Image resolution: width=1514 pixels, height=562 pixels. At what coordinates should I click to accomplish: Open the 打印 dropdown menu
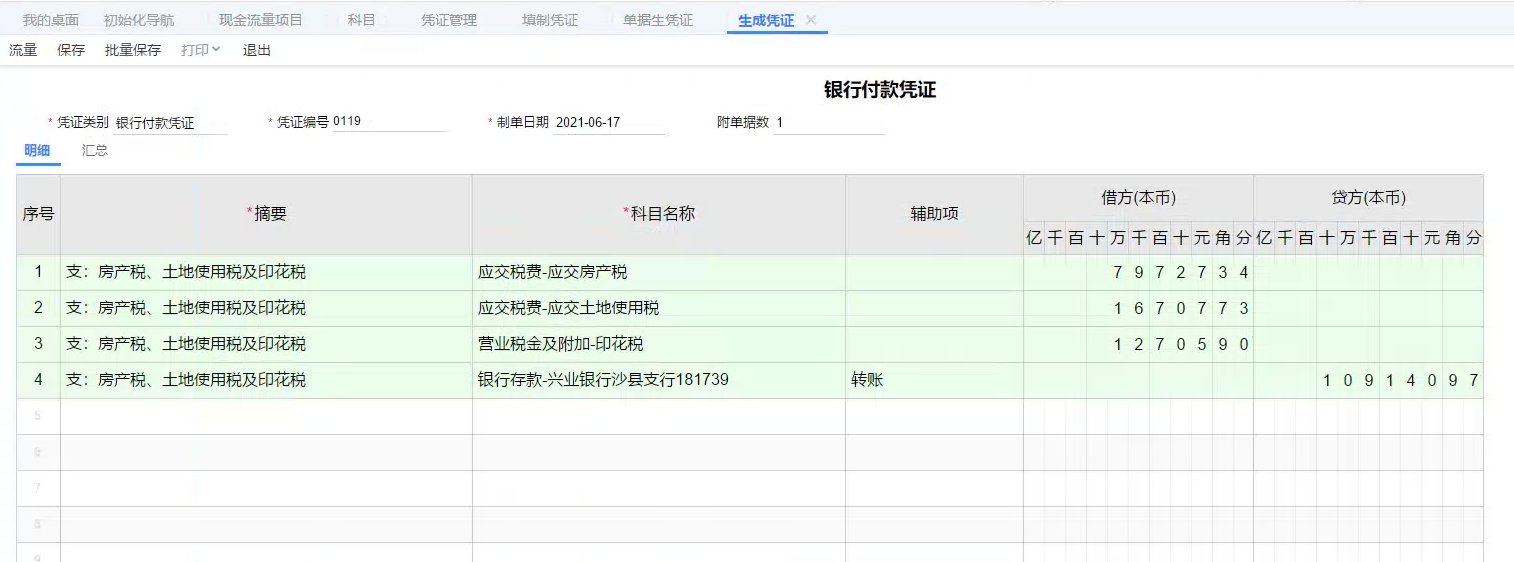pyautogui.click(x=200, y=50)
